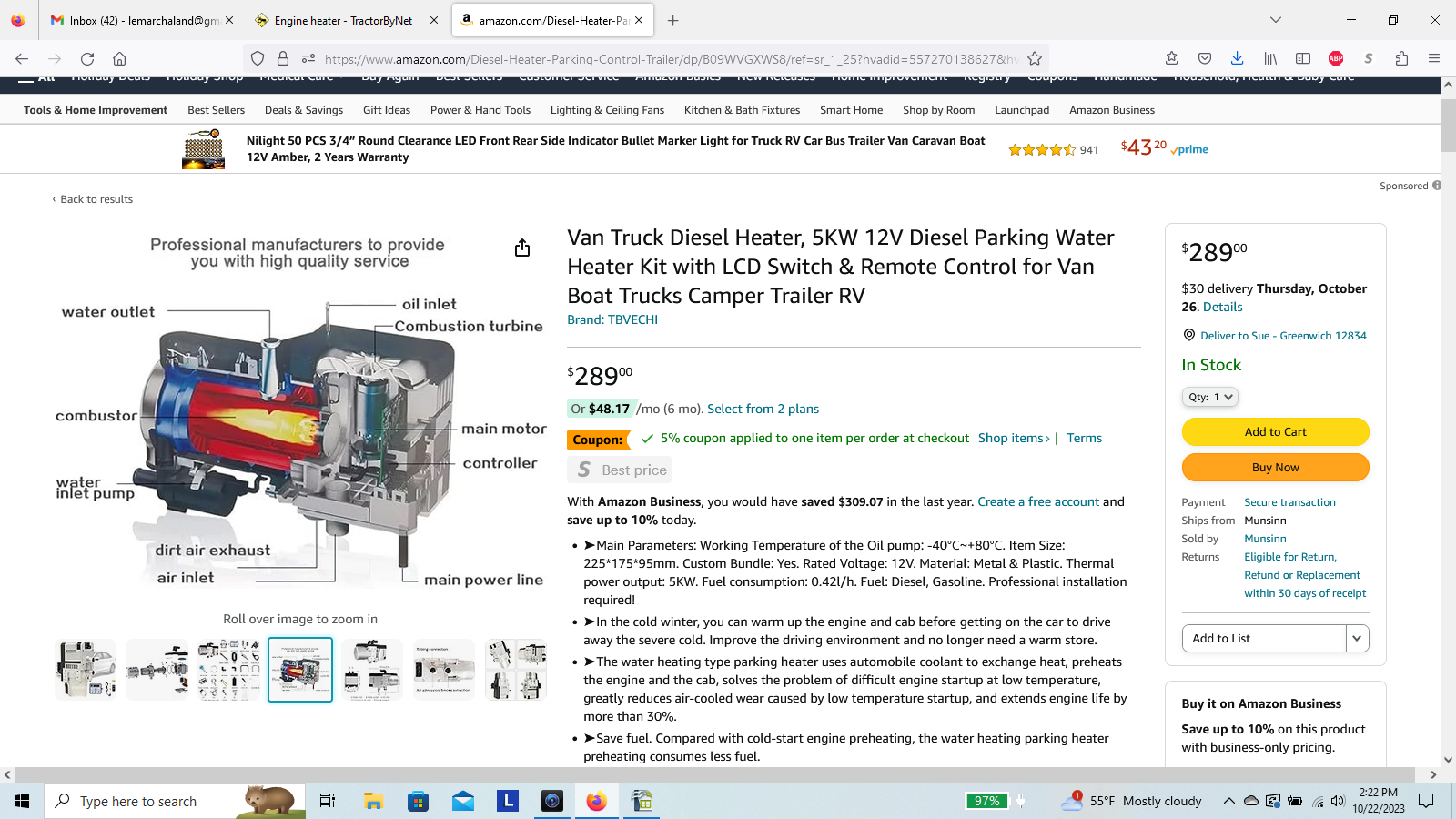
Task: Reload the current page
Action: pos(87,58)
